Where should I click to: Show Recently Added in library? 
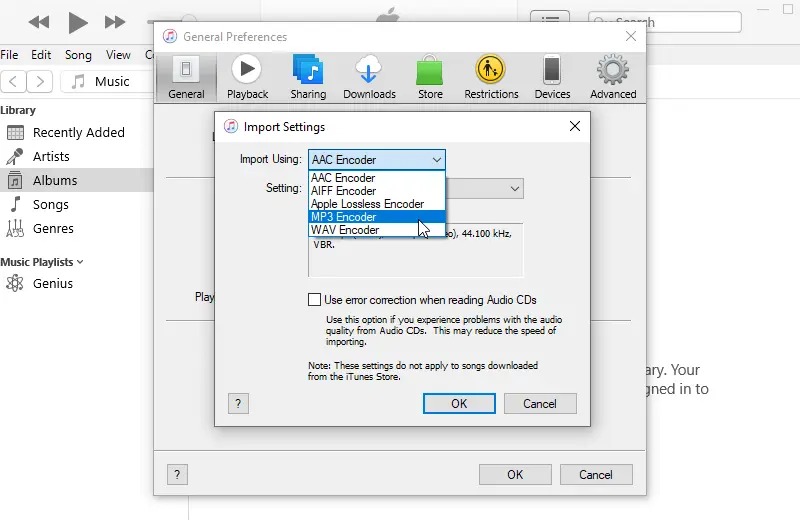pyautogui.click(x=77, y=133)
